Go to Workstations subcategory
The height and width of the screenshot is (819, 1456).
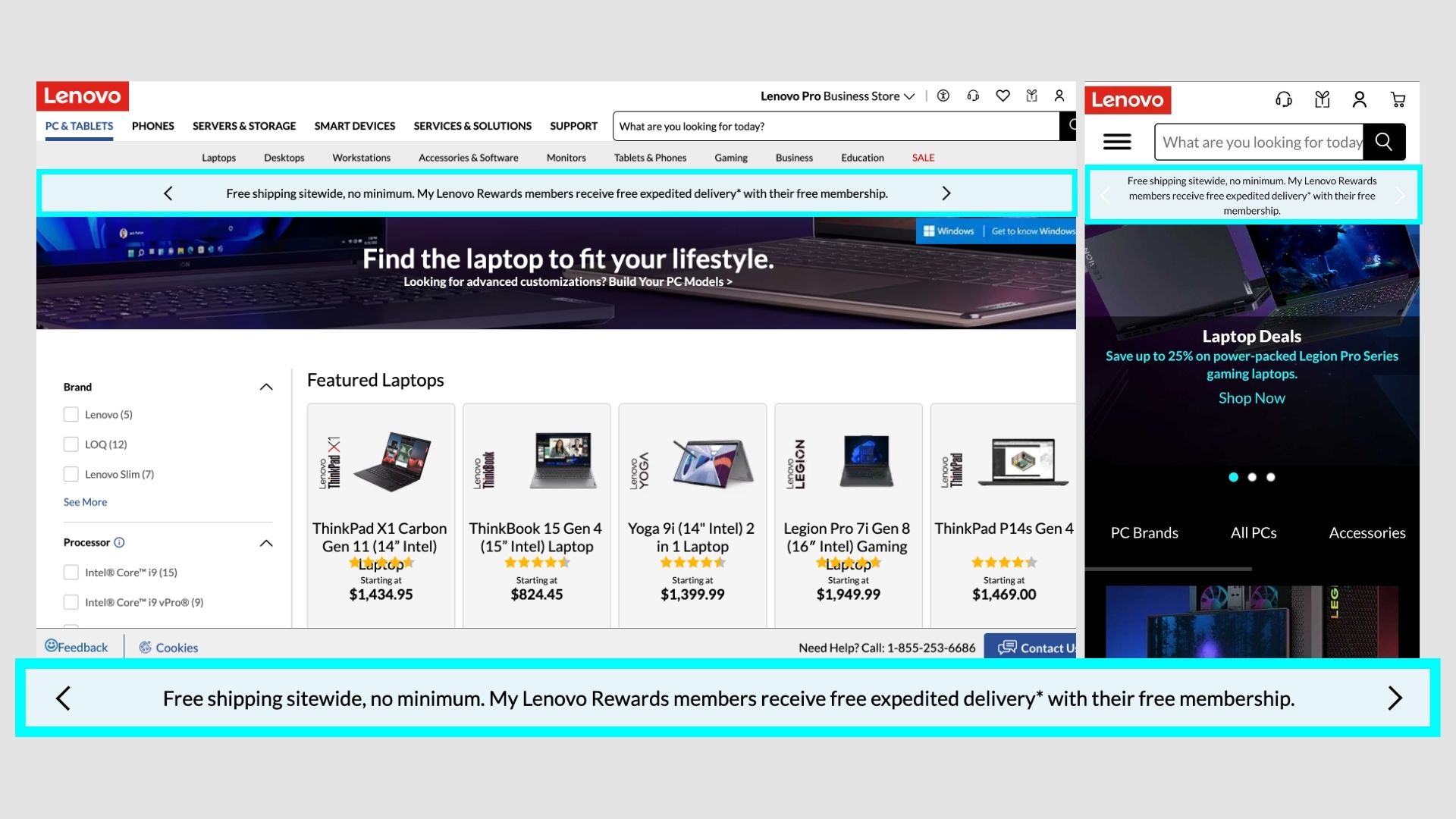click(x=361, y=158)
